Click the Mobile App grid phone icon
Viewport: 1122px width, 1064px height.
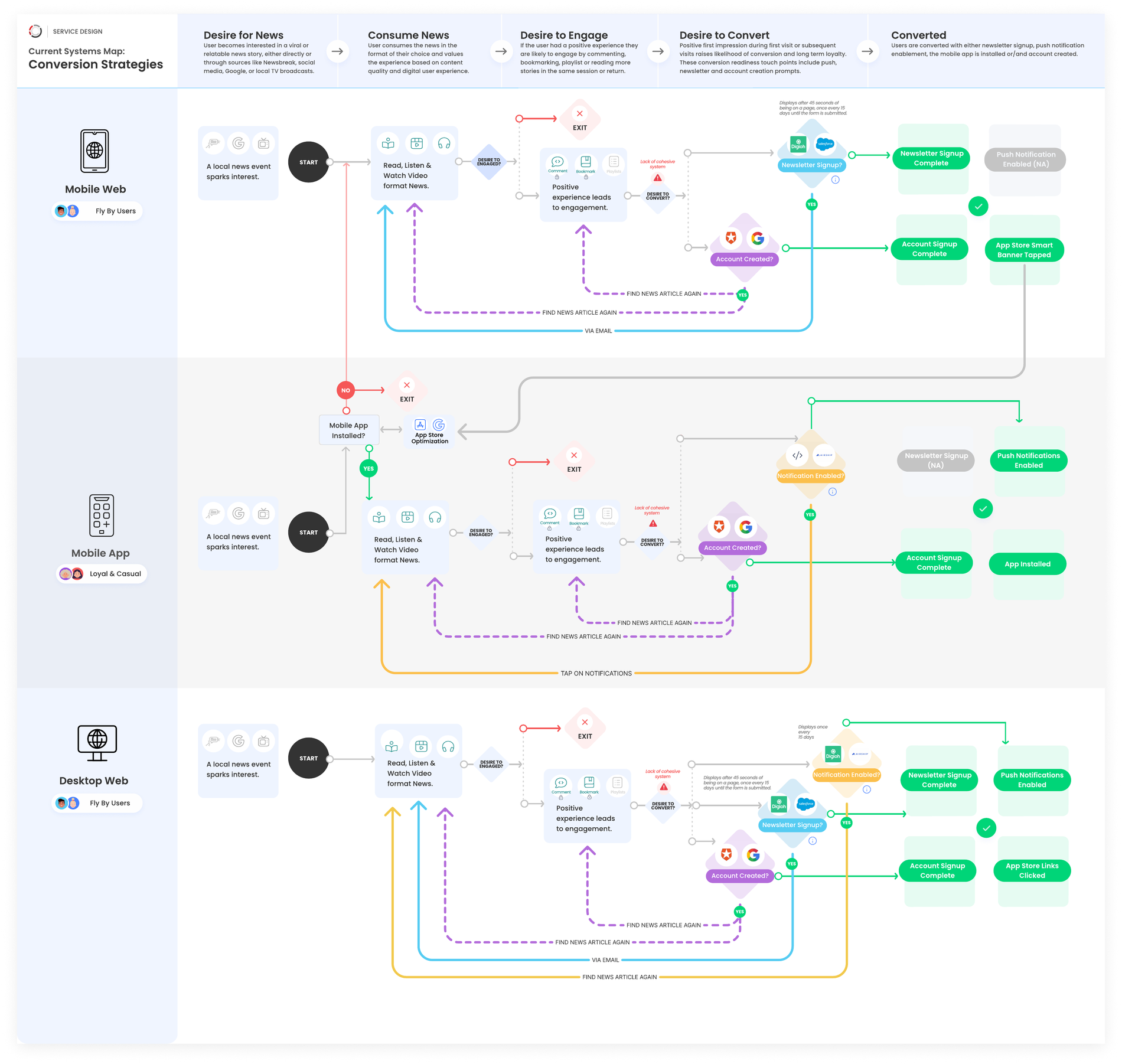102,515
